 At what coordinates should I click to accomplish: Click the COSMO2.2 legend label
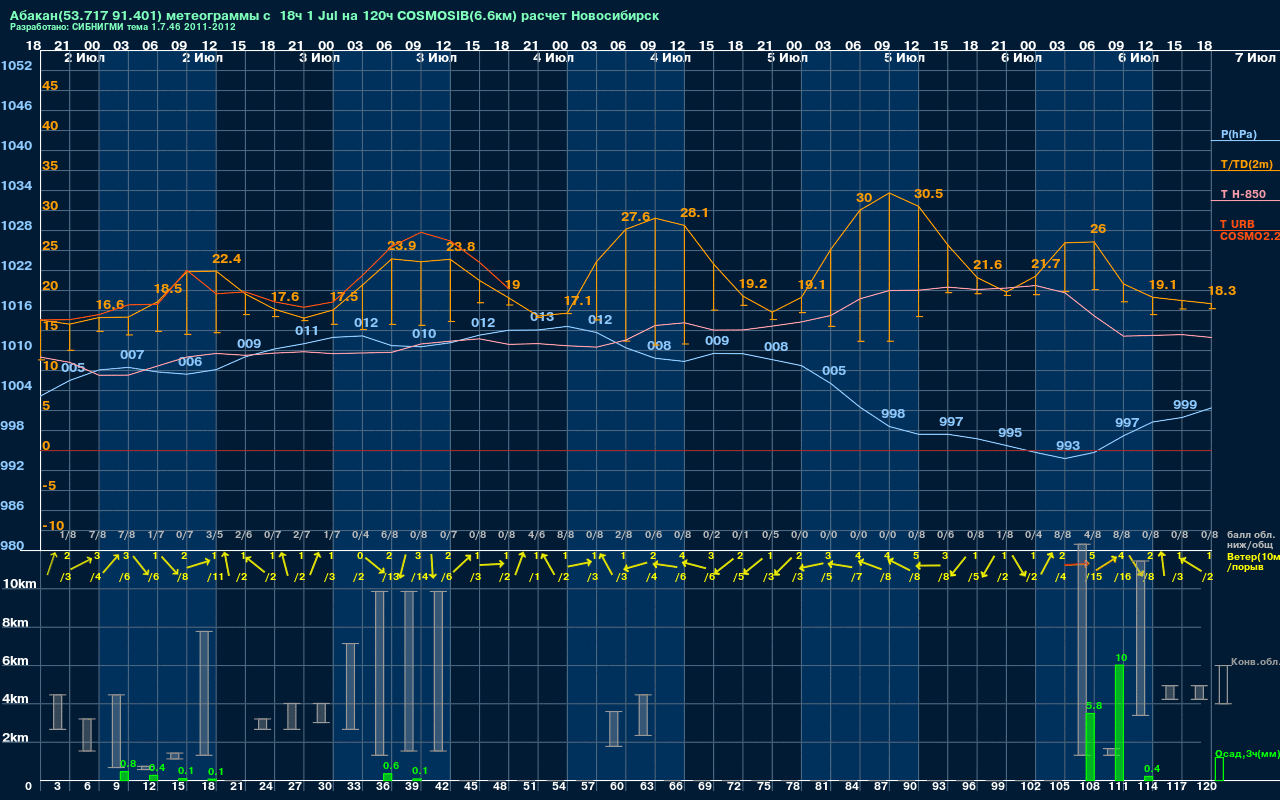1250,236
